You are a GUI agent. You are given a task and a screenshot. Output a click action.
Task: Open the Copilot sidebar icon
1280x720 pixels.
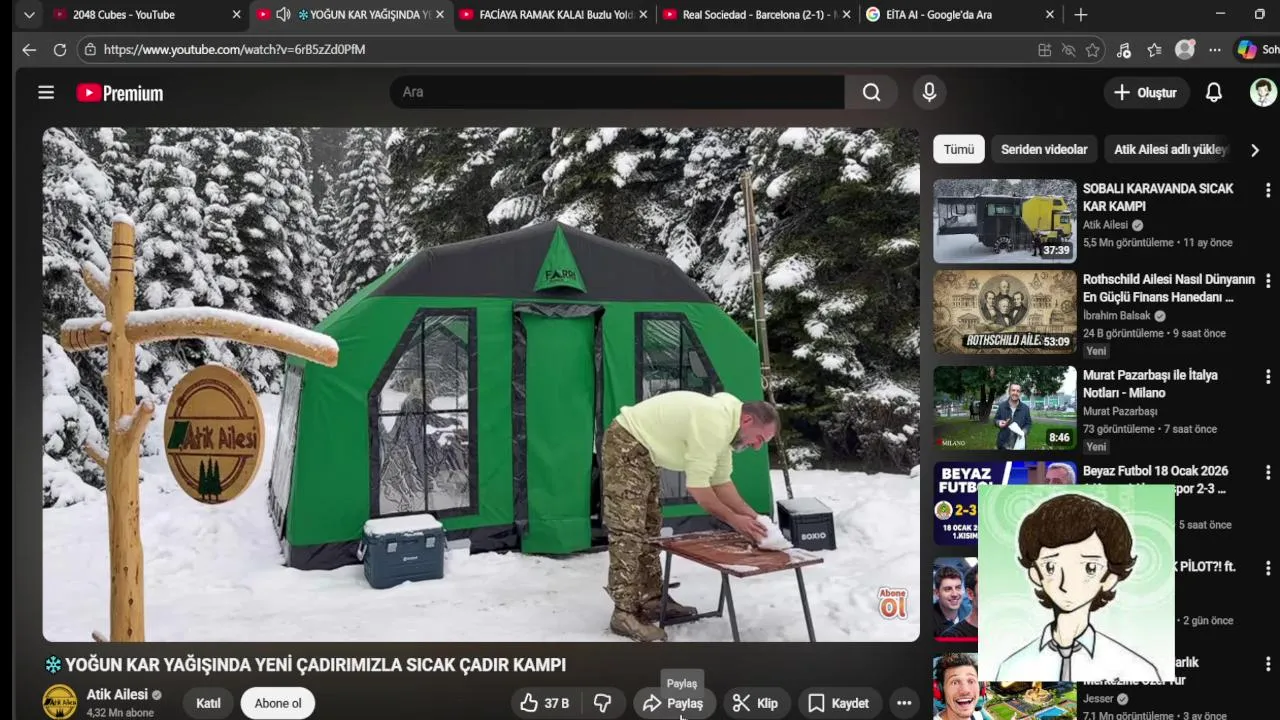[1247, 49]
